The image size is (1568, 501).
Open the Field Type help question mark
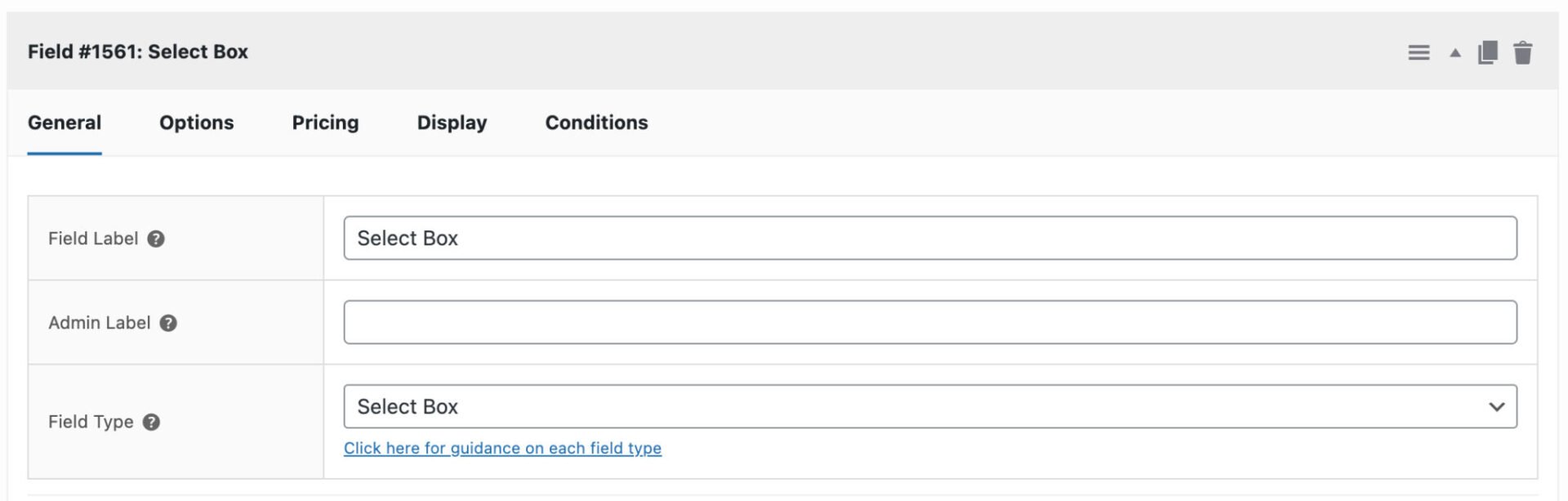[150, 423]
